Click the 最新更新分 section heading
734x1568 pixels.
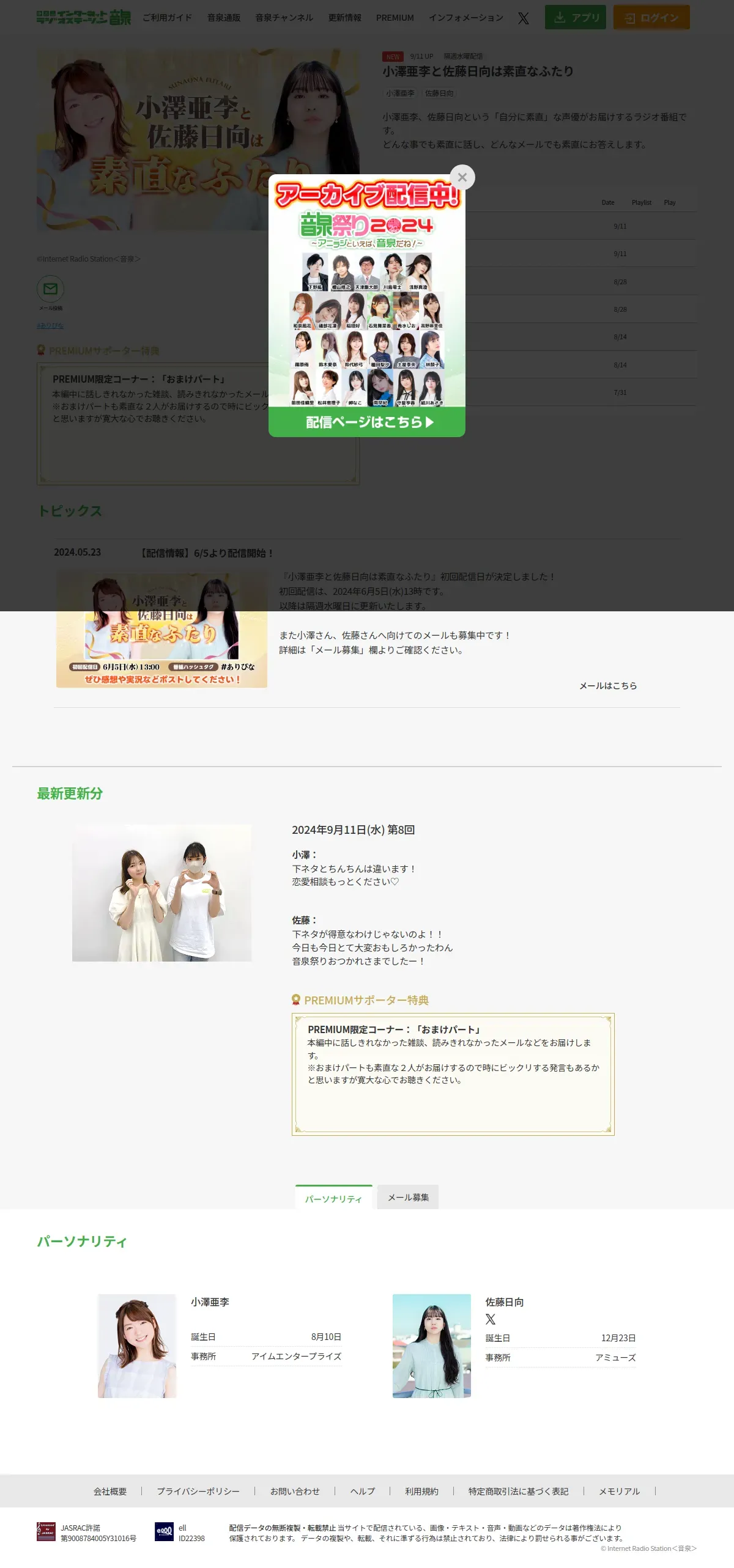point(70,793)
